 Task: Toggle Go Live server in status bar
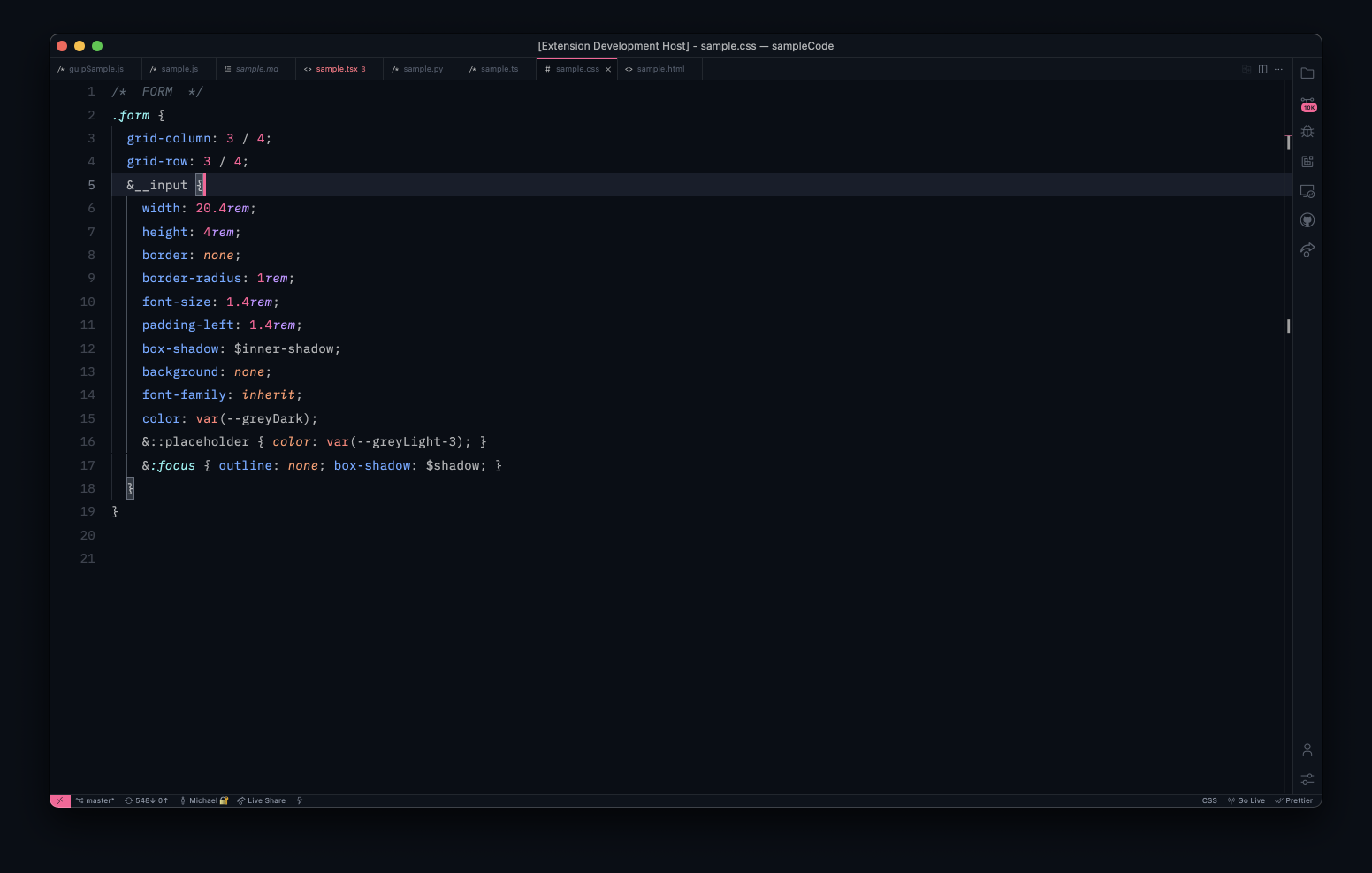point(1246,800)
